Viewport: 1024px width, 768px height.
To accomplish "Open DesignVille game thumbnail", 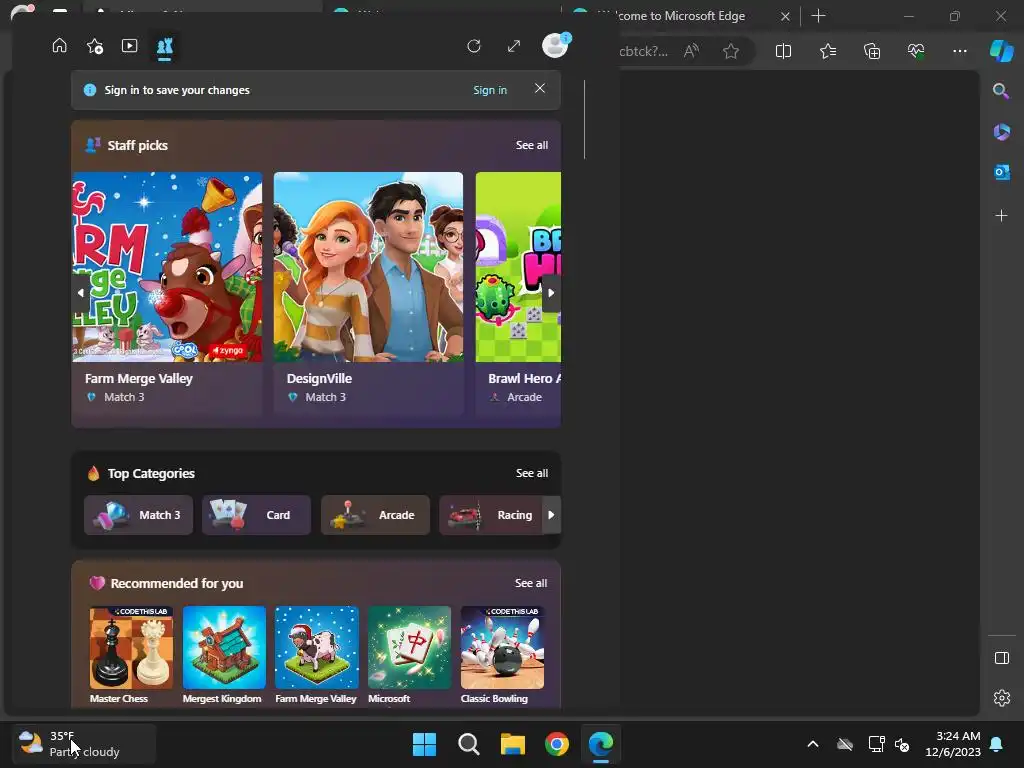I will (368, 267).
